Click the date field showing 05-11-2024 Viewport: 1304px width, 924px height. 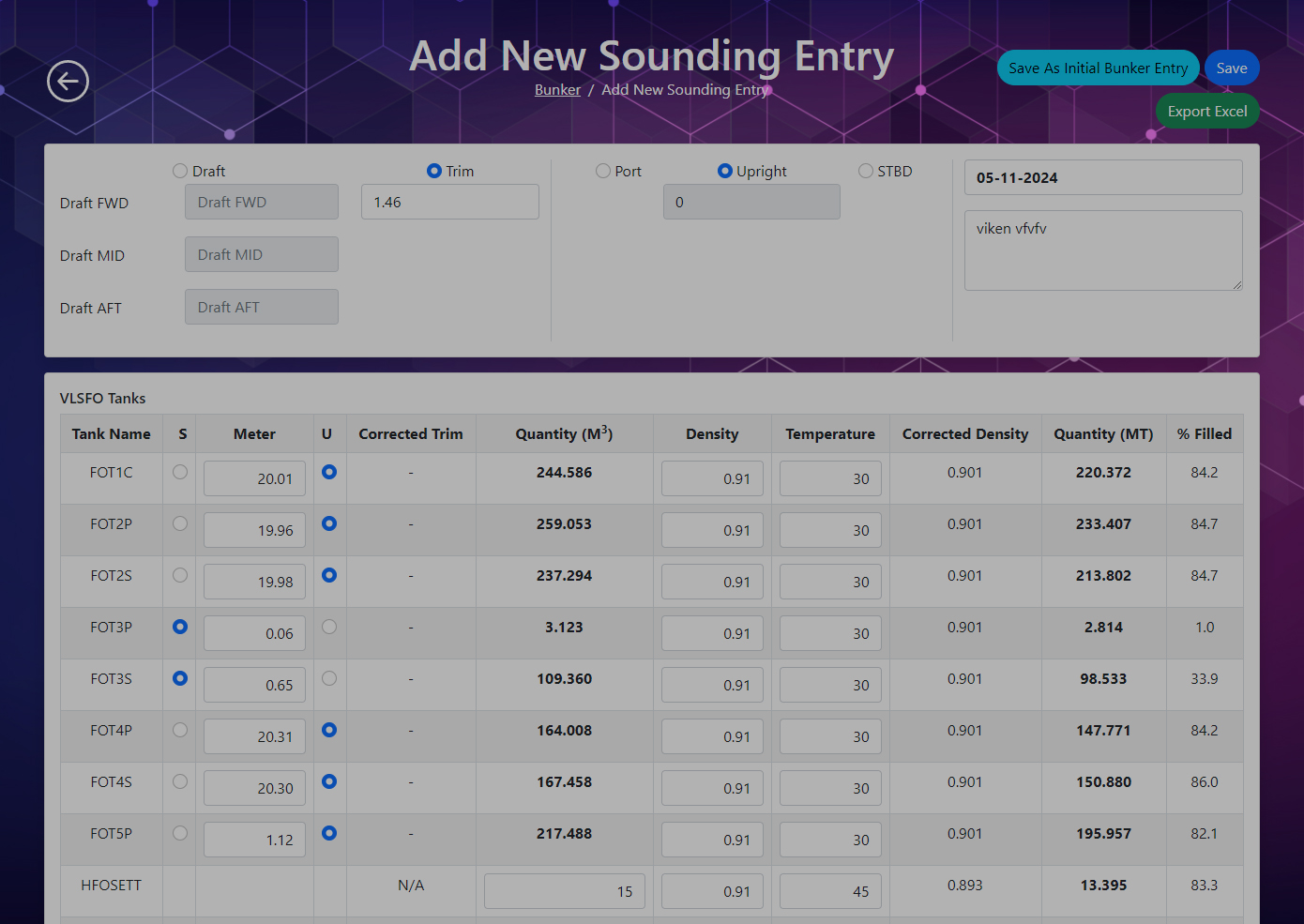(1103, 177)
